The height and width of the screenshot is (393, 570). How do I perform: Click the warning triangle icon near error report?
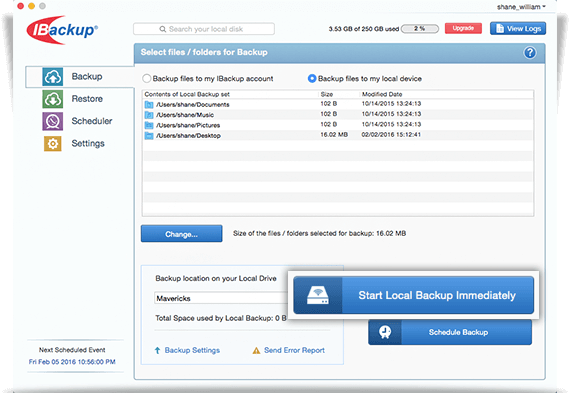256,350
